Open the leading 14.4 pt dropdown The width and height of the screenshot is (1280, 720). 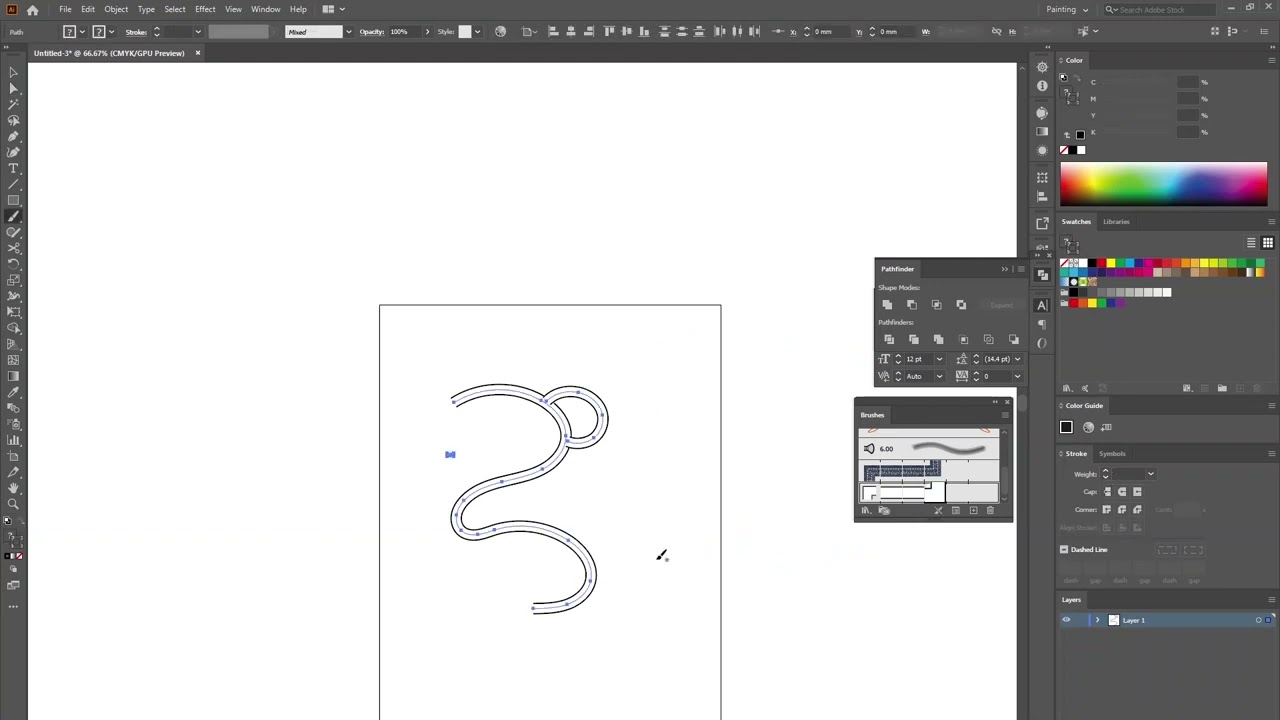coord(1017,359)
